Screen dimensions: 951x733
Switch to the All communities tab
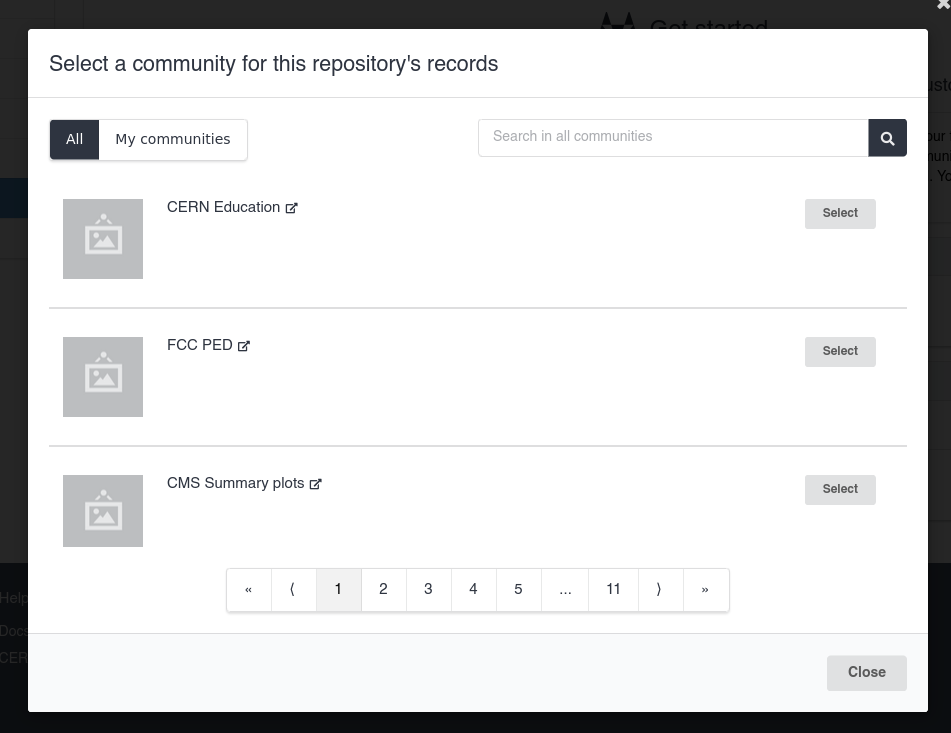[75, 140]
